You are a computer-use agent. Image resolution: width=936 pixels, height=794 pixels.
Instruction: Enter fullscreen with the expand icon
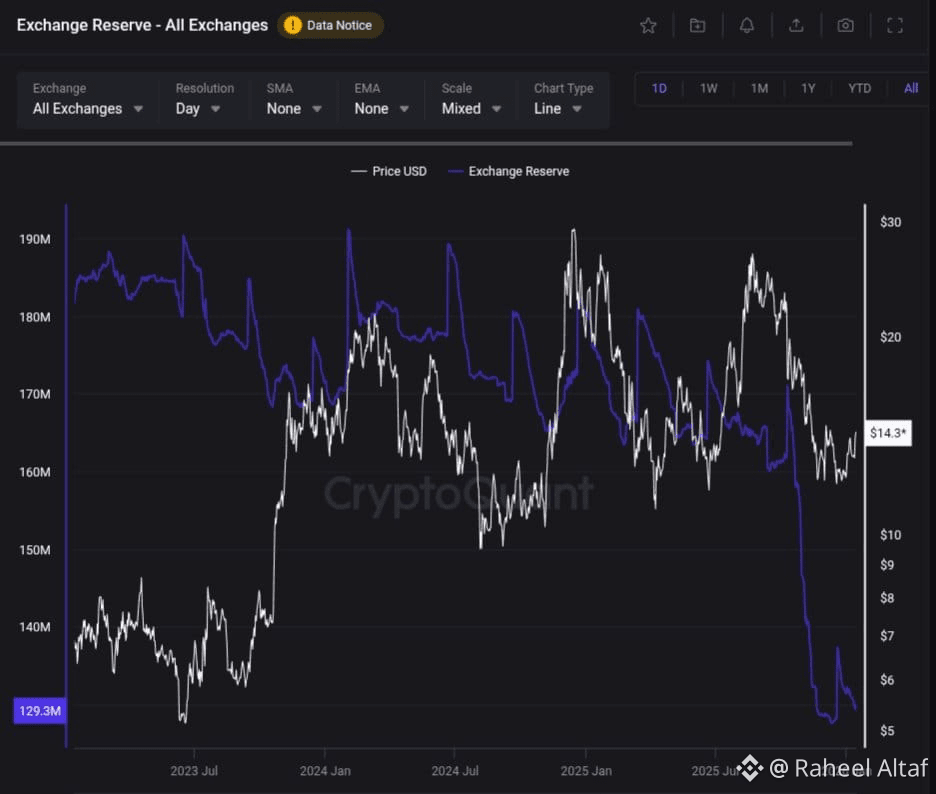(895, 26)
